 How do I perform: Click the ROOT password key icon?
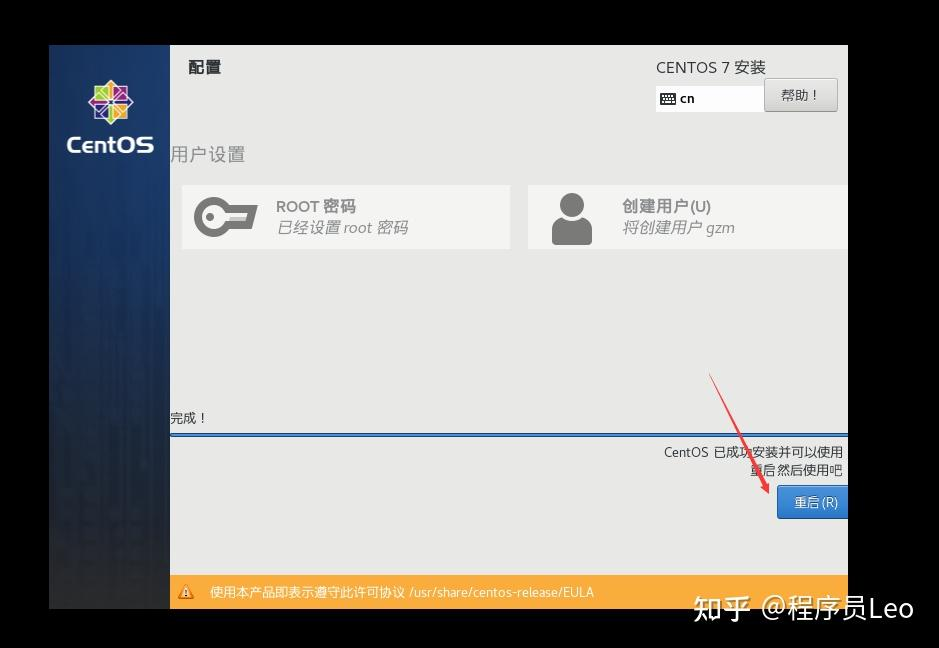[x=226, y=216]
